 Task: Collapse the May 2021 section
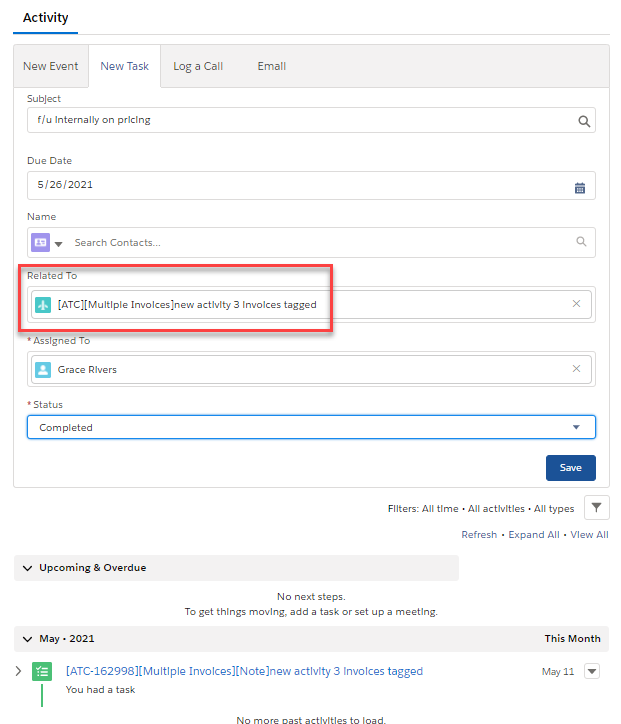(26, 638)
